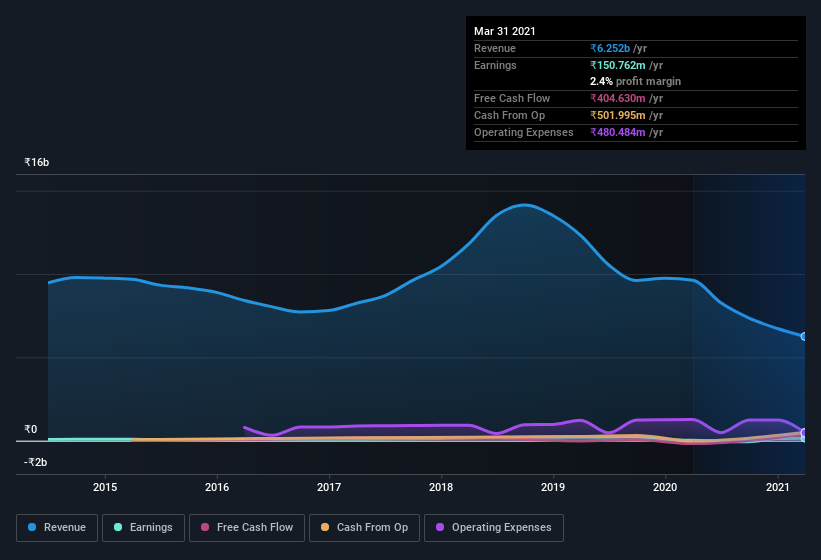Click the ₹480.484m operating expenses value
821x560 pixels.
(x=618, y=132)
